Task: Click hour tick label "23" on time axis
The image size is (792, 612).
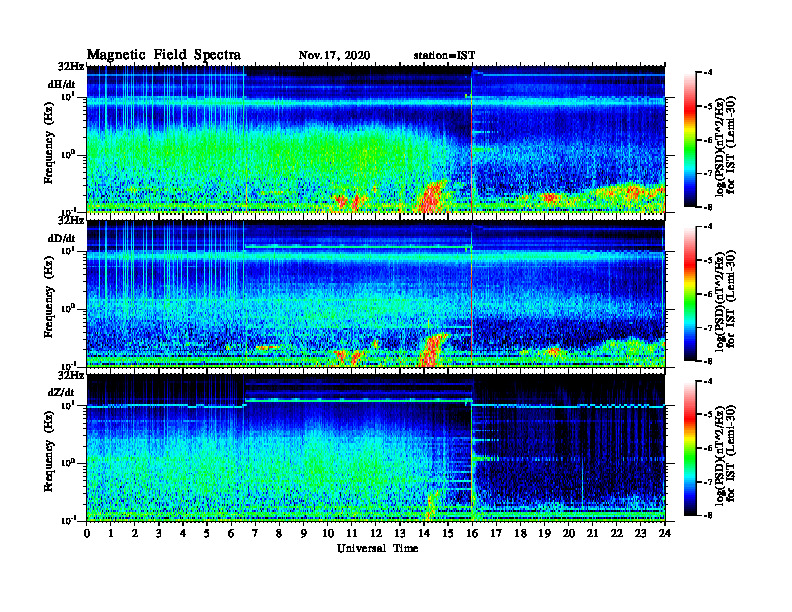Action: 640,533
